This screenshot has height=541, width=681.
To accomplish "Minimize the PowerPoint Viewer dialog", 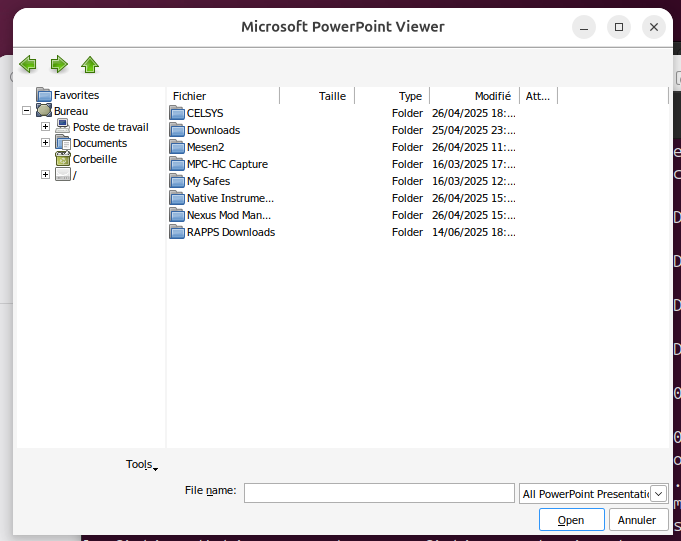I will (x=584, y=27).
